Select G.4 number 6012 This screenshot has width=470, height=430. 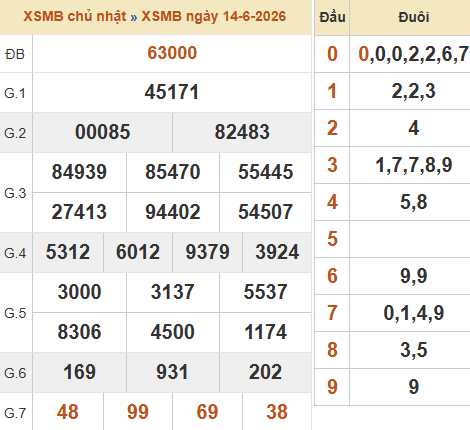pos(138,252)
